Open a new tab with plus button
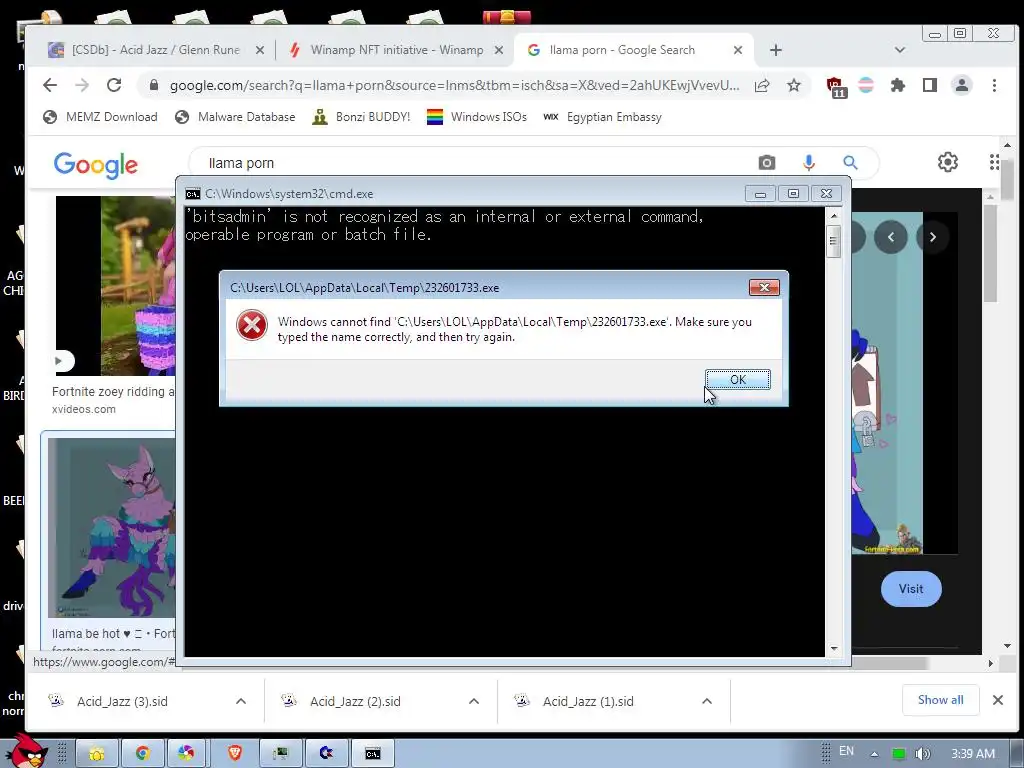Image resolution: width=1024 pixels, height=768 pixels. (x=775, y=50)
